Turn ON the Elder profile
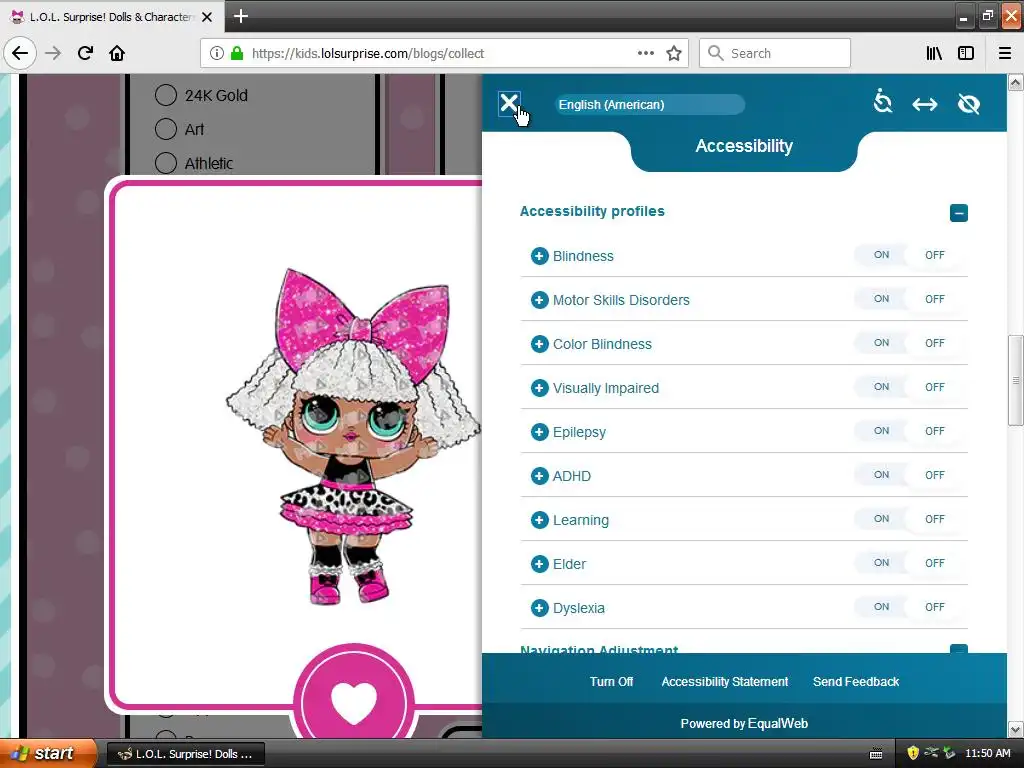Viewport: 1024px width, 768px height. [x=881, y=562]
